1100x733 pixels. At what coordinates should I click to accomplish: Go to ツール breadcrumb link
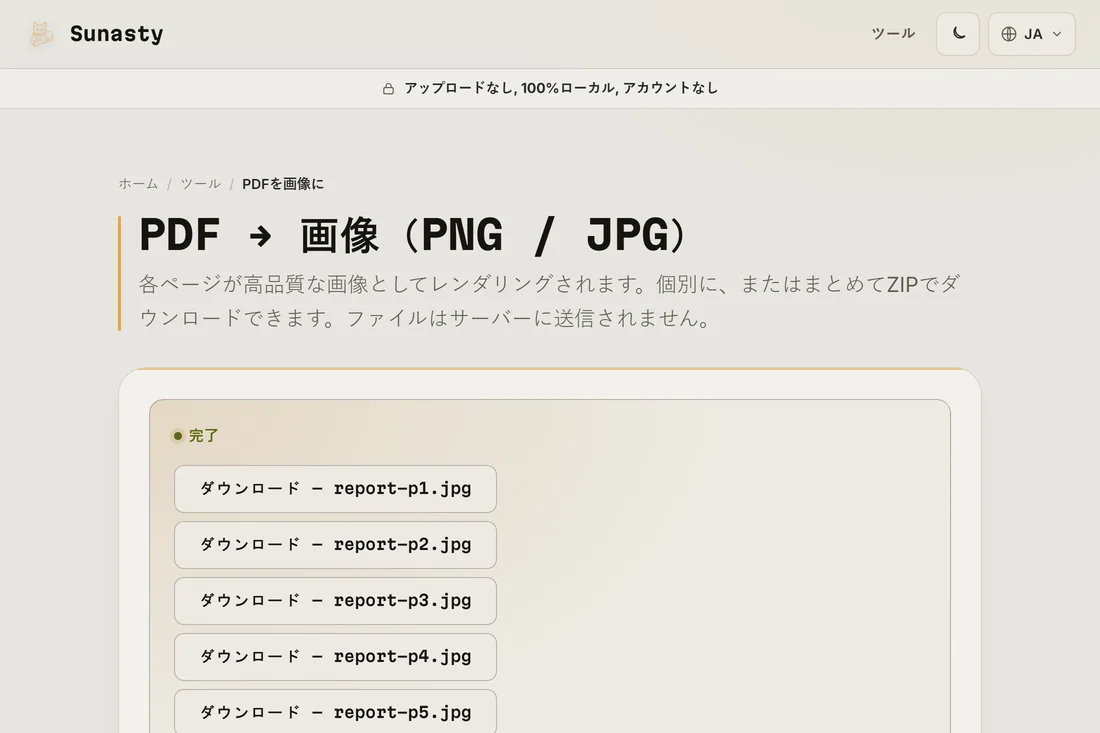(201, 184)
